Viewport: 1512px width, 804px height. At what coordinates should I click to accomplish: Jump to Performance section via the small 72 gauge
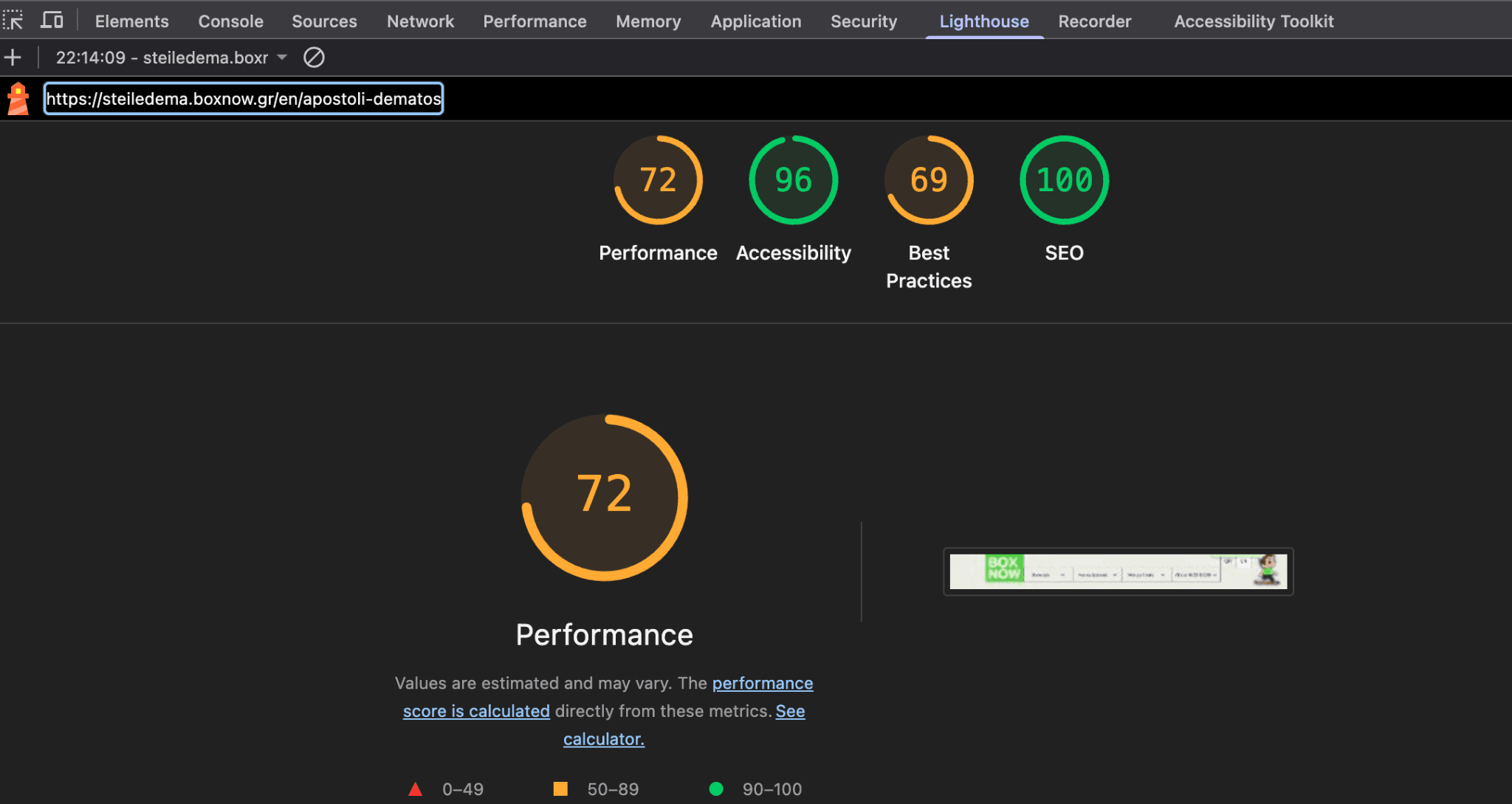tap(658, 180)
